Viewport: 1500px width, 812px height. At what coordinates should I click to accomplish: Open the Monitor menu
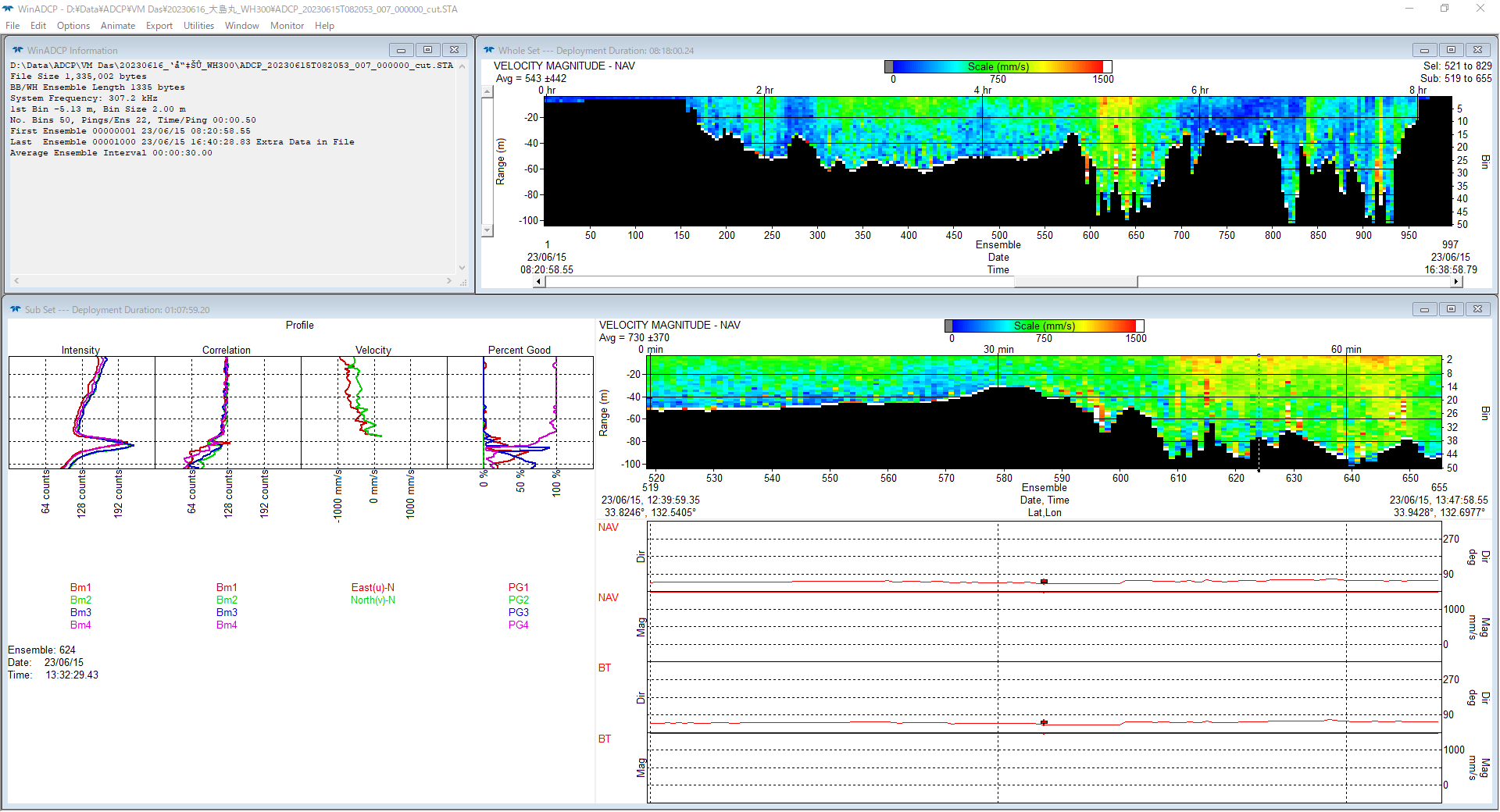pos(287,26)
